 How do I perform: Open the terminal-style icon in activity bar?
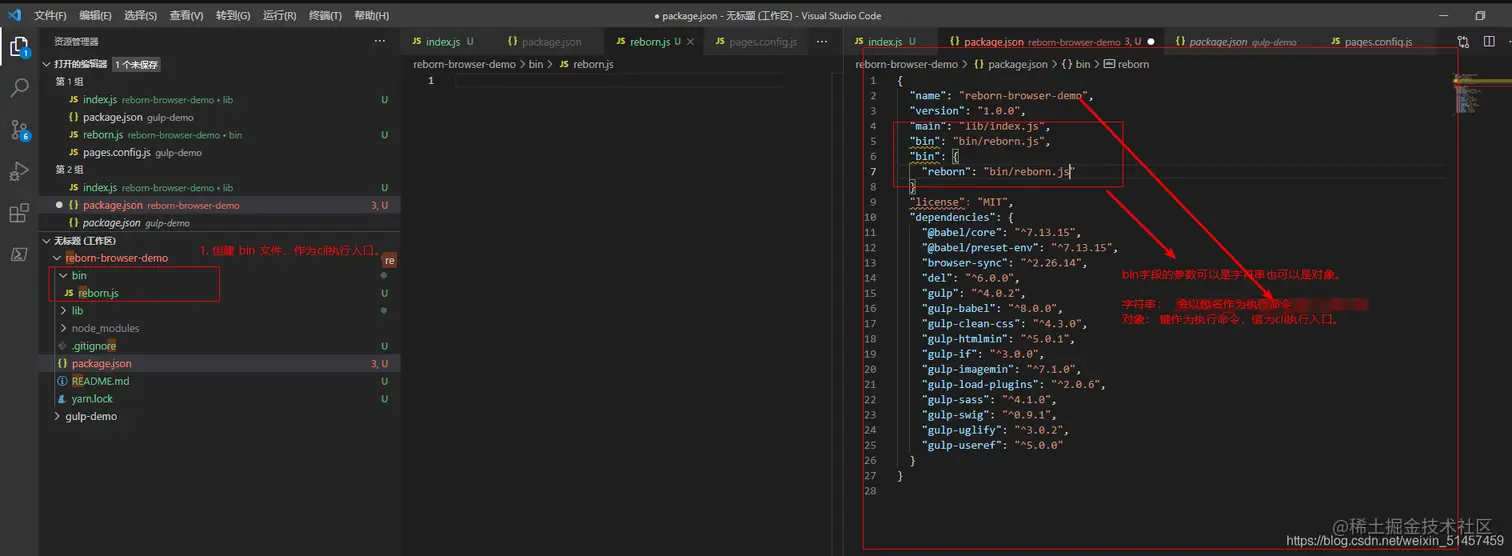[19, 254]
